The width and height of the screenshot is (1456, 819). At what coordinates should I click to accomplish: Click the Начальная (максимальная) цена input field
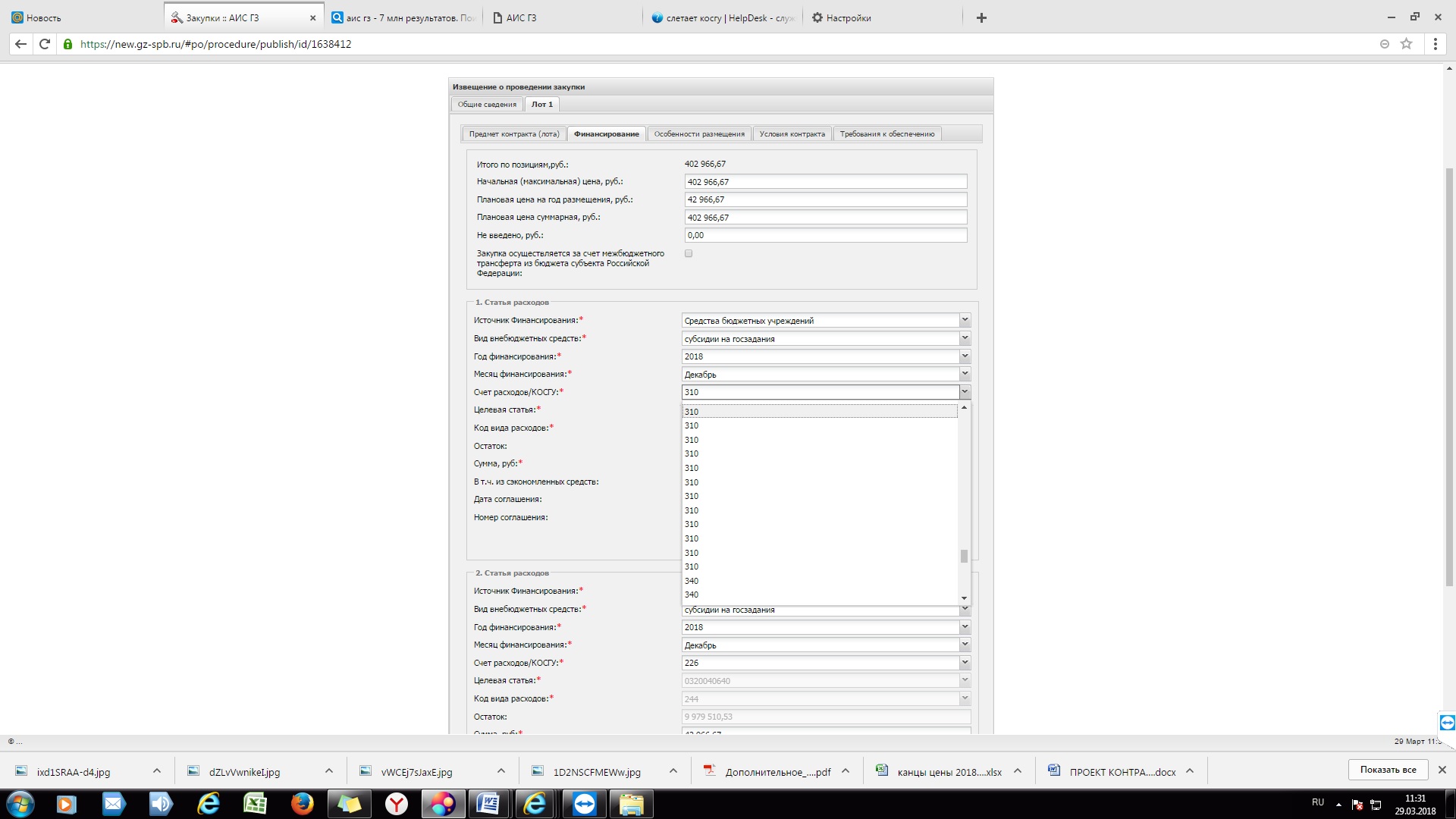(x=825, y=182)
